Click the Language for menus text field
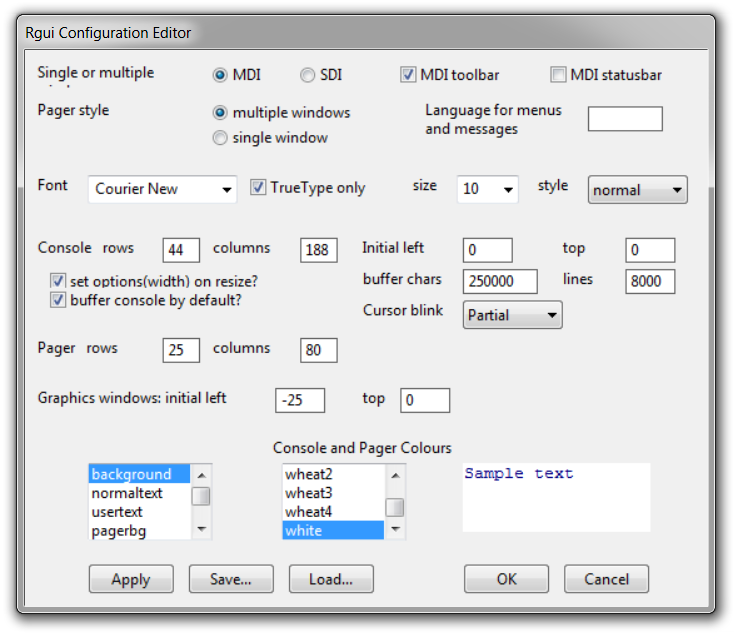Screen dimensions: 737x635 pyautogui.click(x=625, y=119)
